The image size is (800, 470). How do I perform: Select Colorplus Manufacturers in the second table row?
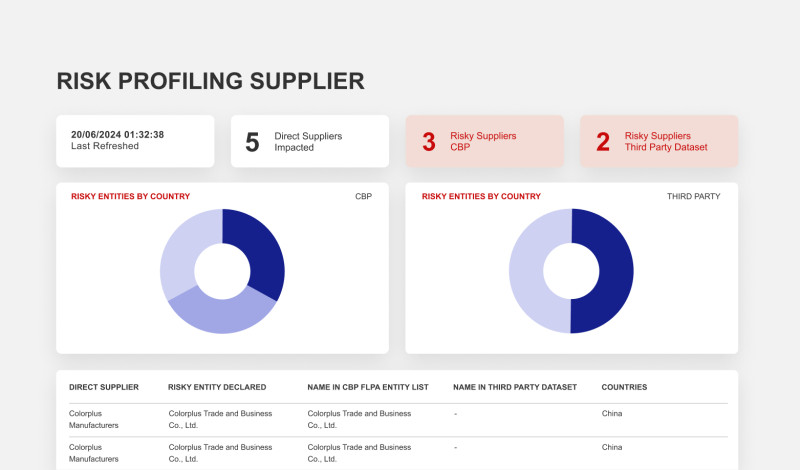pyautogui.click(x=93, y=453)
